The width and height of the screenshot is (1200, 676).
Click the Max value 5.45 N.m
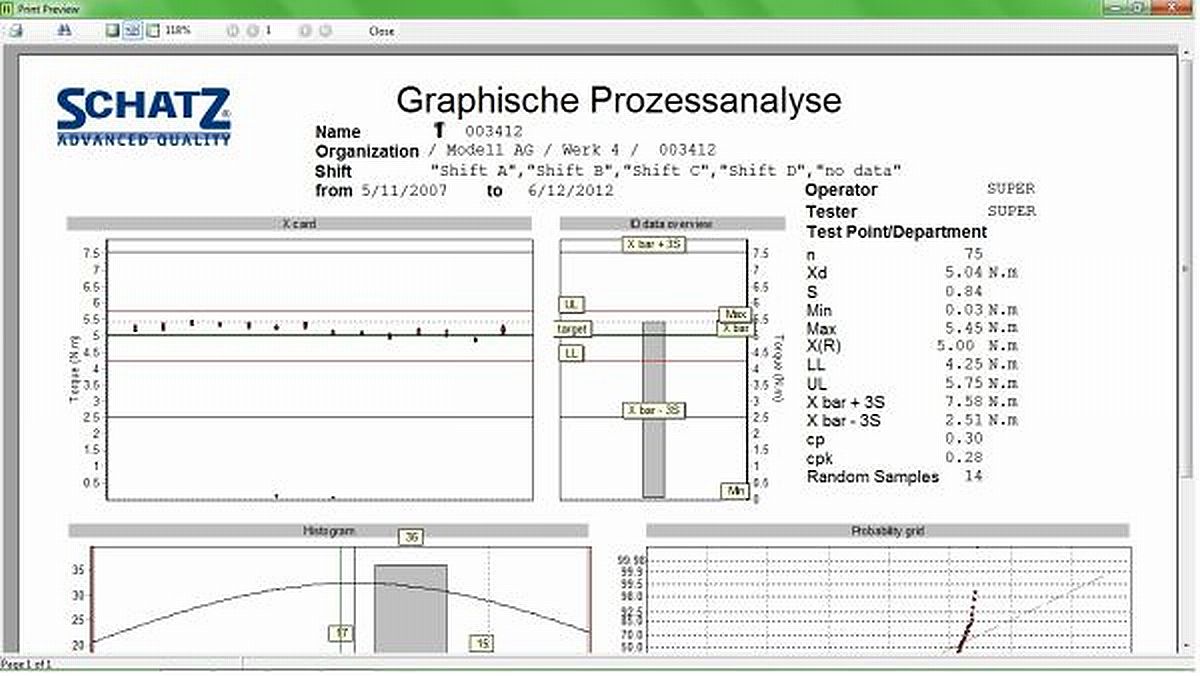tap(982, 328)
